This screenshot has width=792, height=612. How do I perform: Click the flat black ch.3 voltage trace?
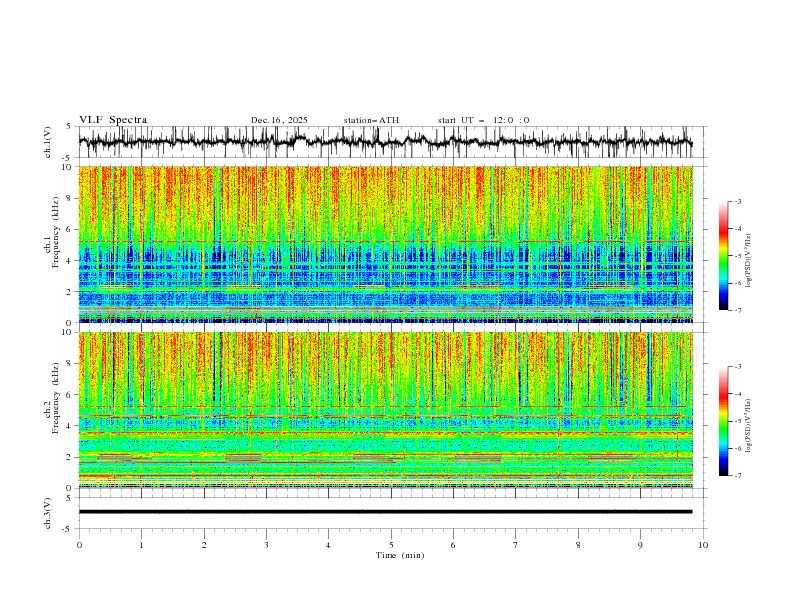click(385, 512)
